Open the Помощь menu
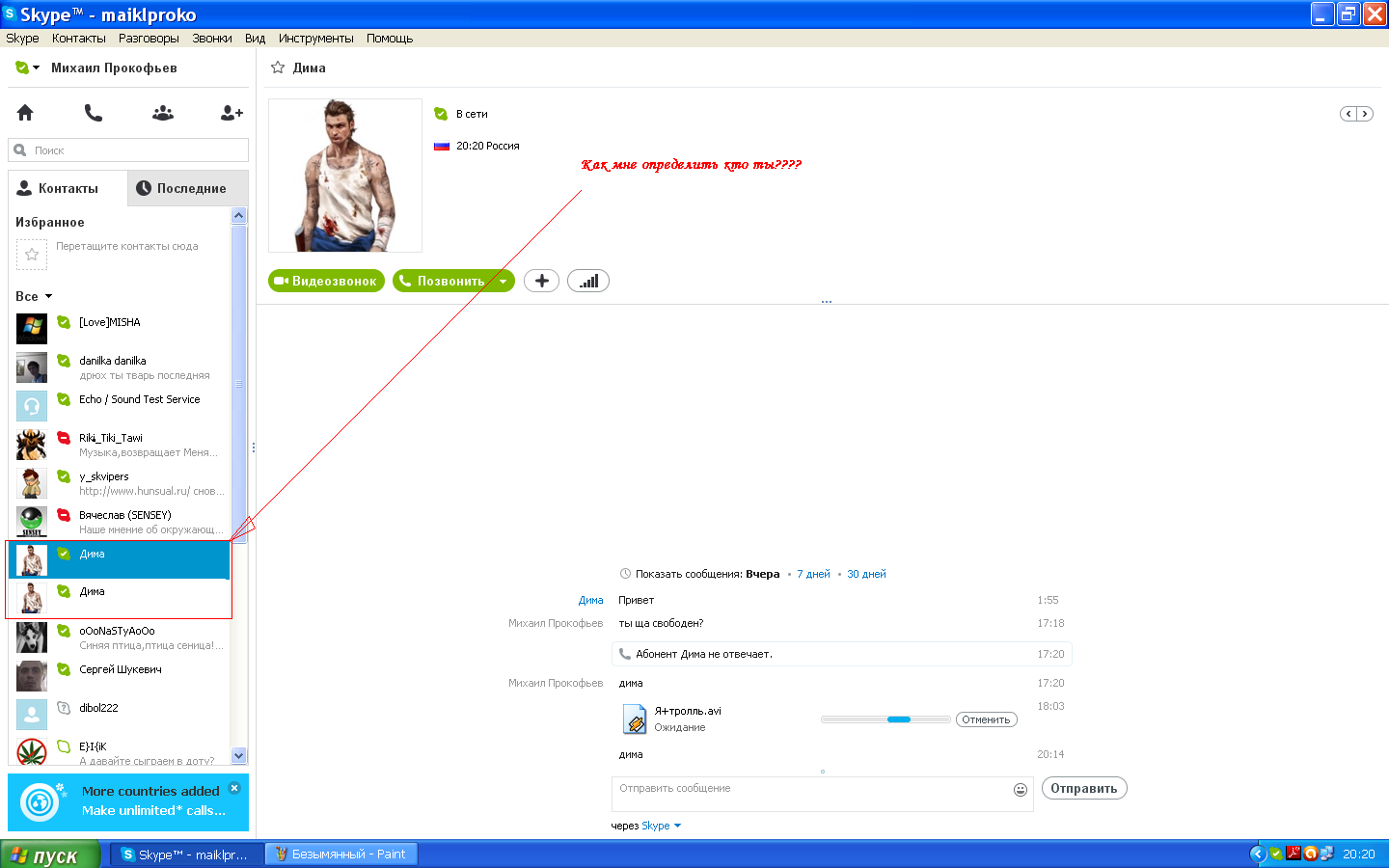The height and width of the screenshot is (868, 1389). 390,39
